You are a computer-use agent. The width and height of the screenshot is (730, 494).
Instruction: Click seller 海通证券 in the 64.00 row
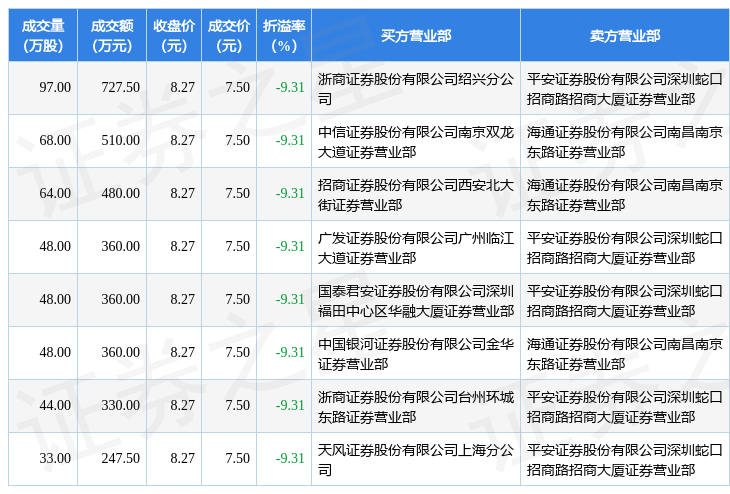click(x=625, y=195)
